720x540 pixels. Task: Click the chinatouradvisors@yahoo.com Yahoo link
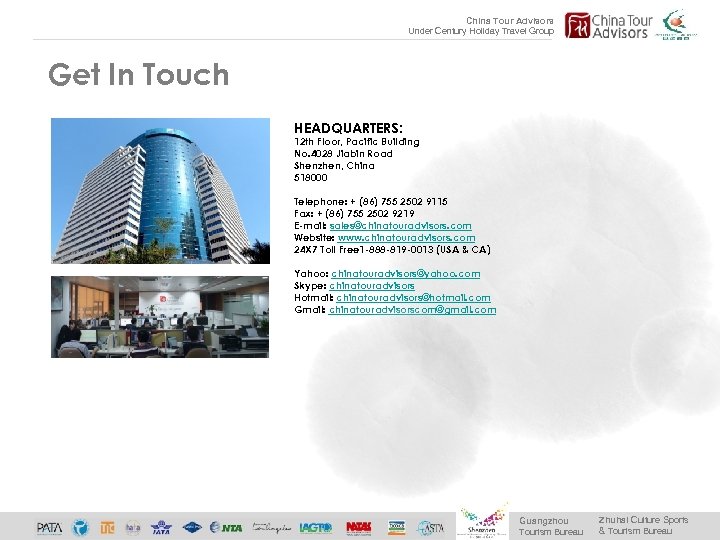point(405,274)
